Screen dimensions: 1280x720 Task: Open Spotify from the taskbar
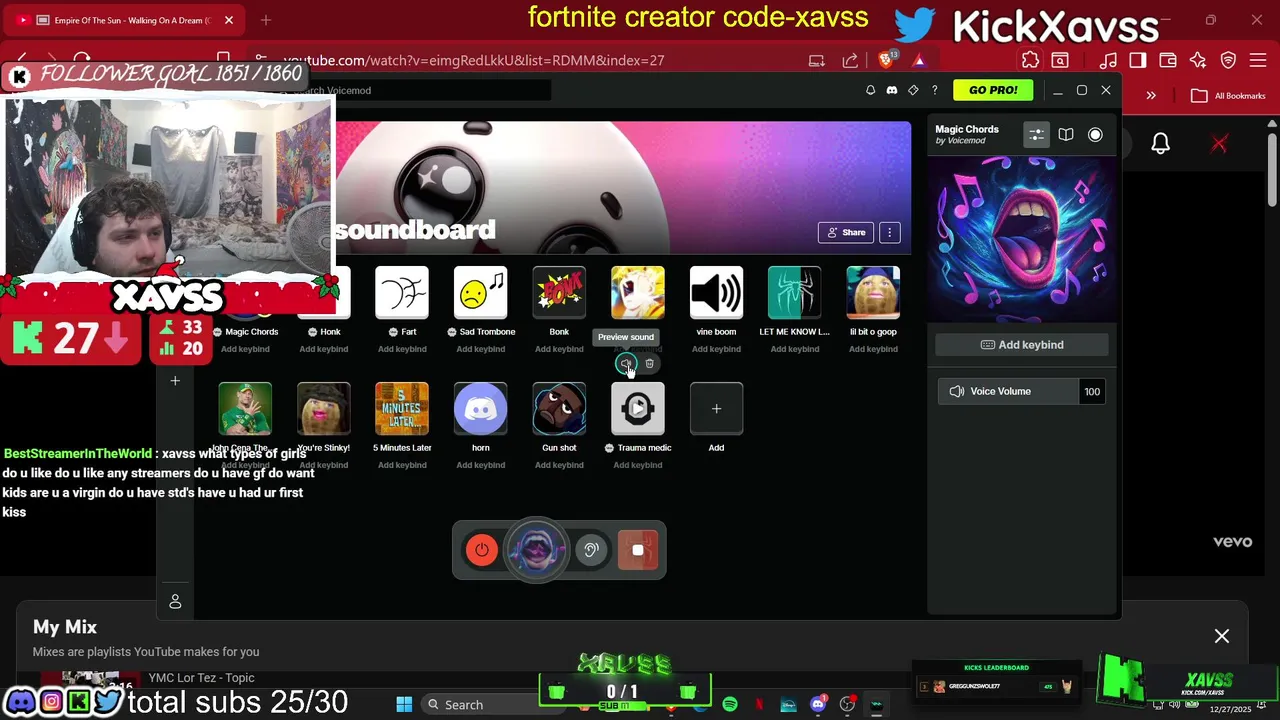(x=730, y=705)
